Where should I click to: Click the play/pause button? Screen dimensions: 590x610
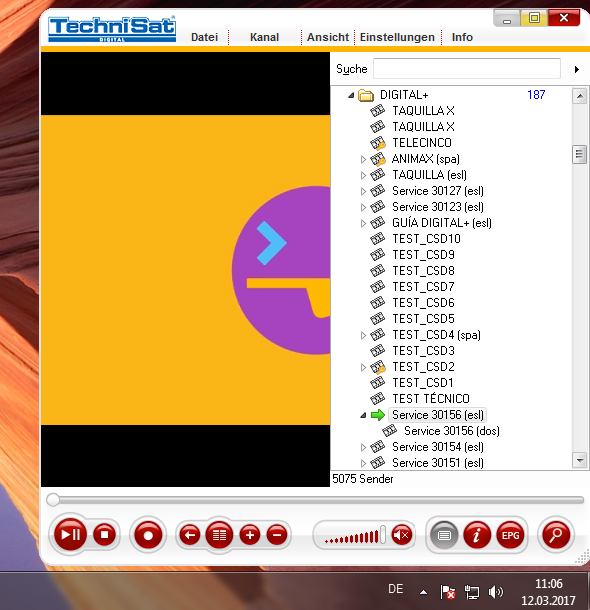tap(70, 535)
